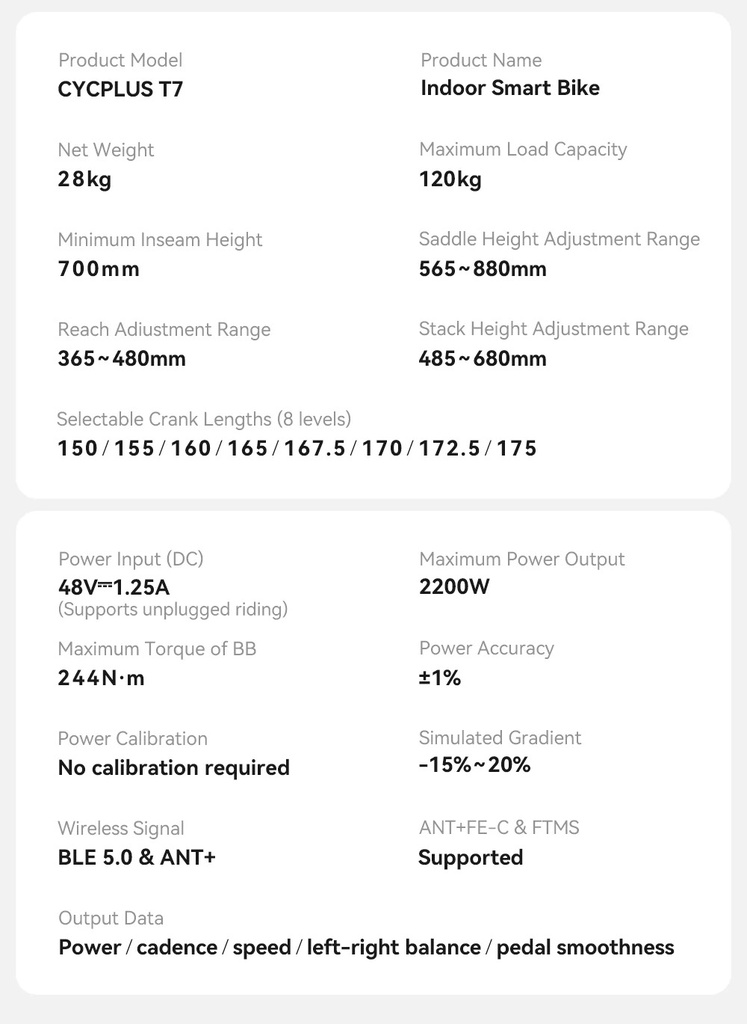The image size is (747, 1024).
Task: Click left-right balance in Output Data
Action: pyautogui.click(x=394, y=948)
